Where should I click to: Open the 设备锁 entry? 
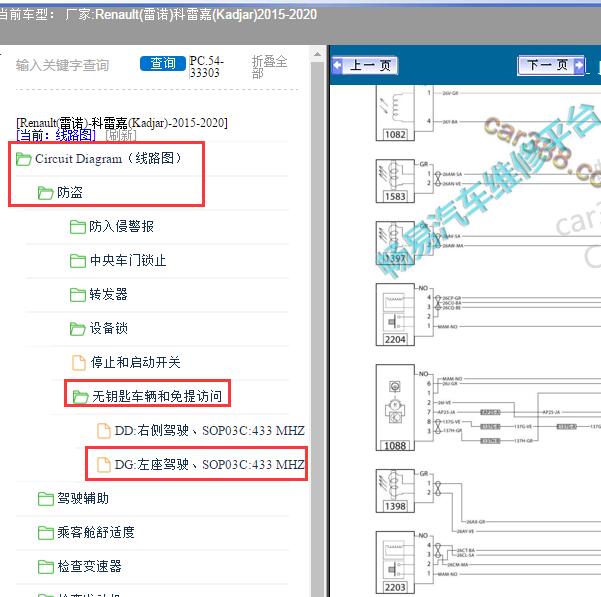108,328
